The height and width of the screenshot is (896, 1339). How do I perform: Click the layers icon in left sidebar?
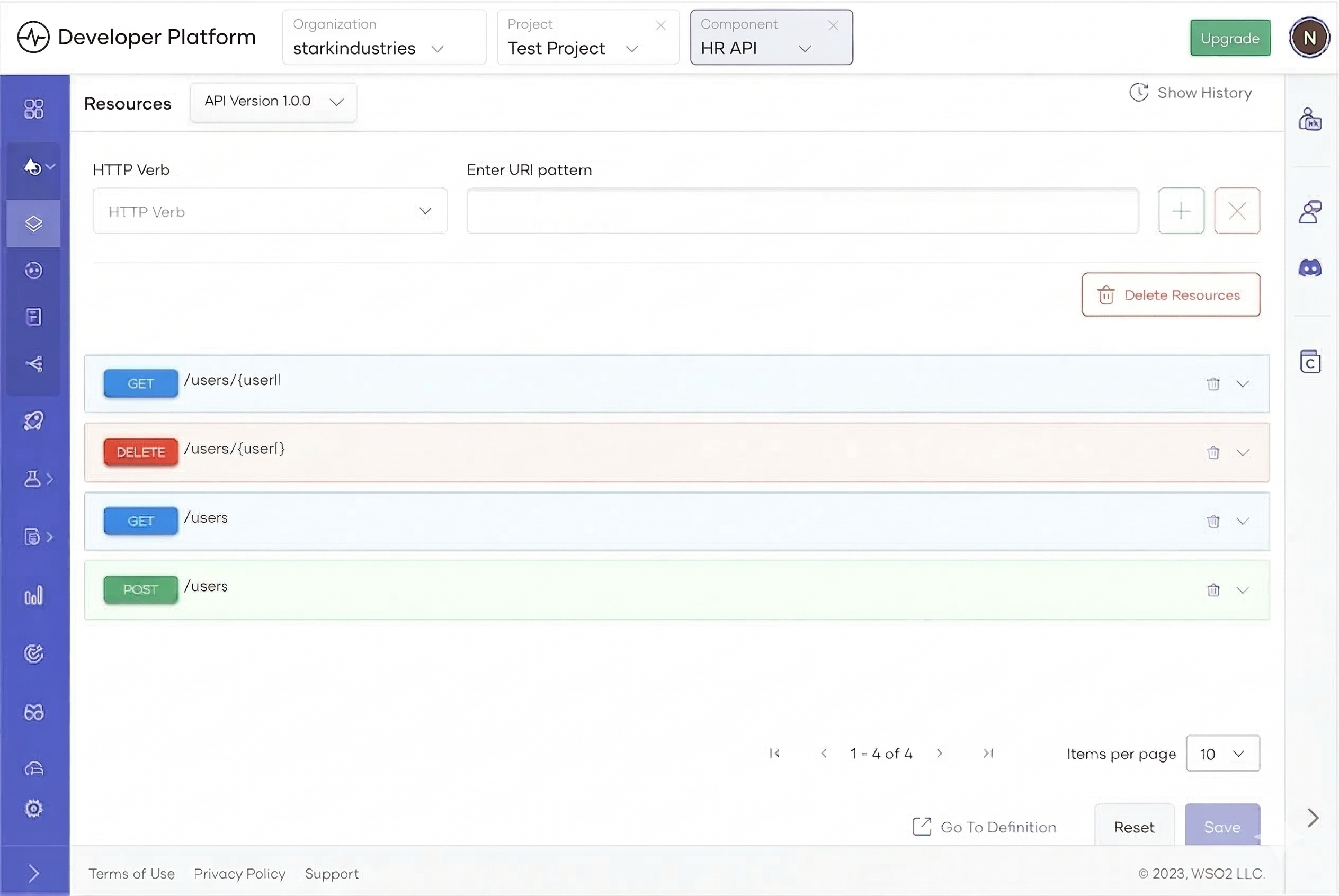coord(34,223)
